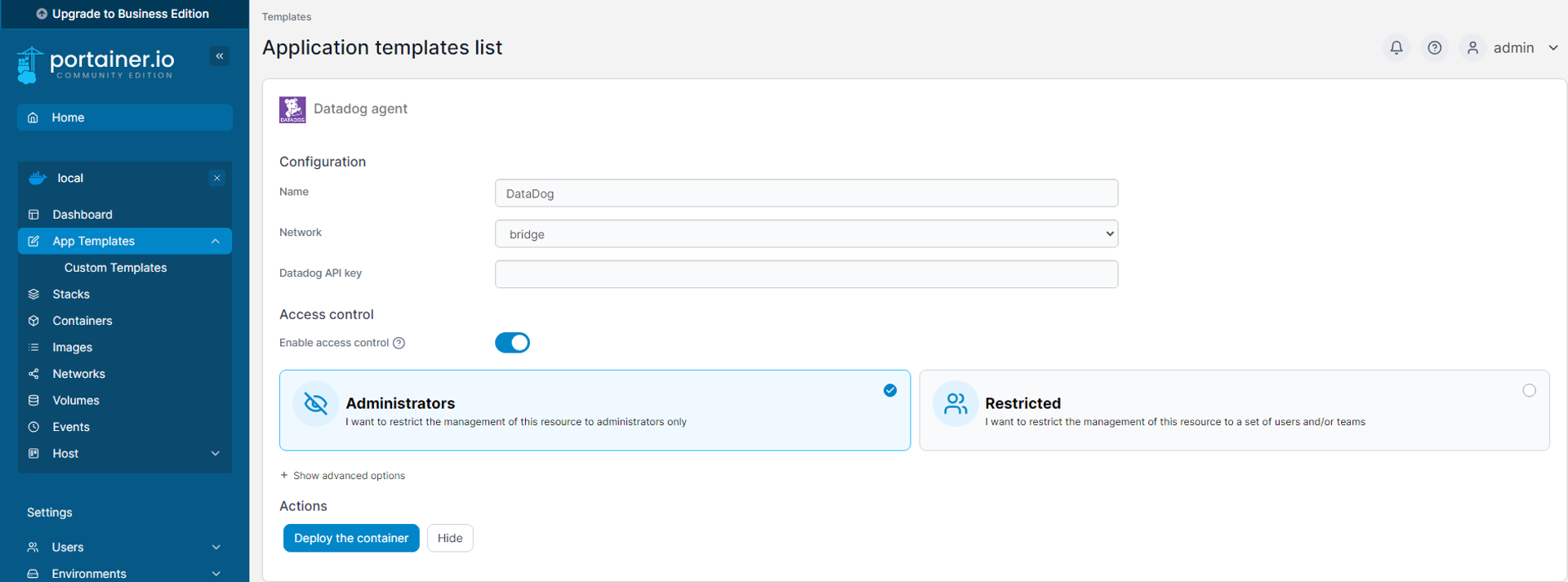Click the Dashboard icon in sidebar
The image size is (1568, 582).
point(33,215)
